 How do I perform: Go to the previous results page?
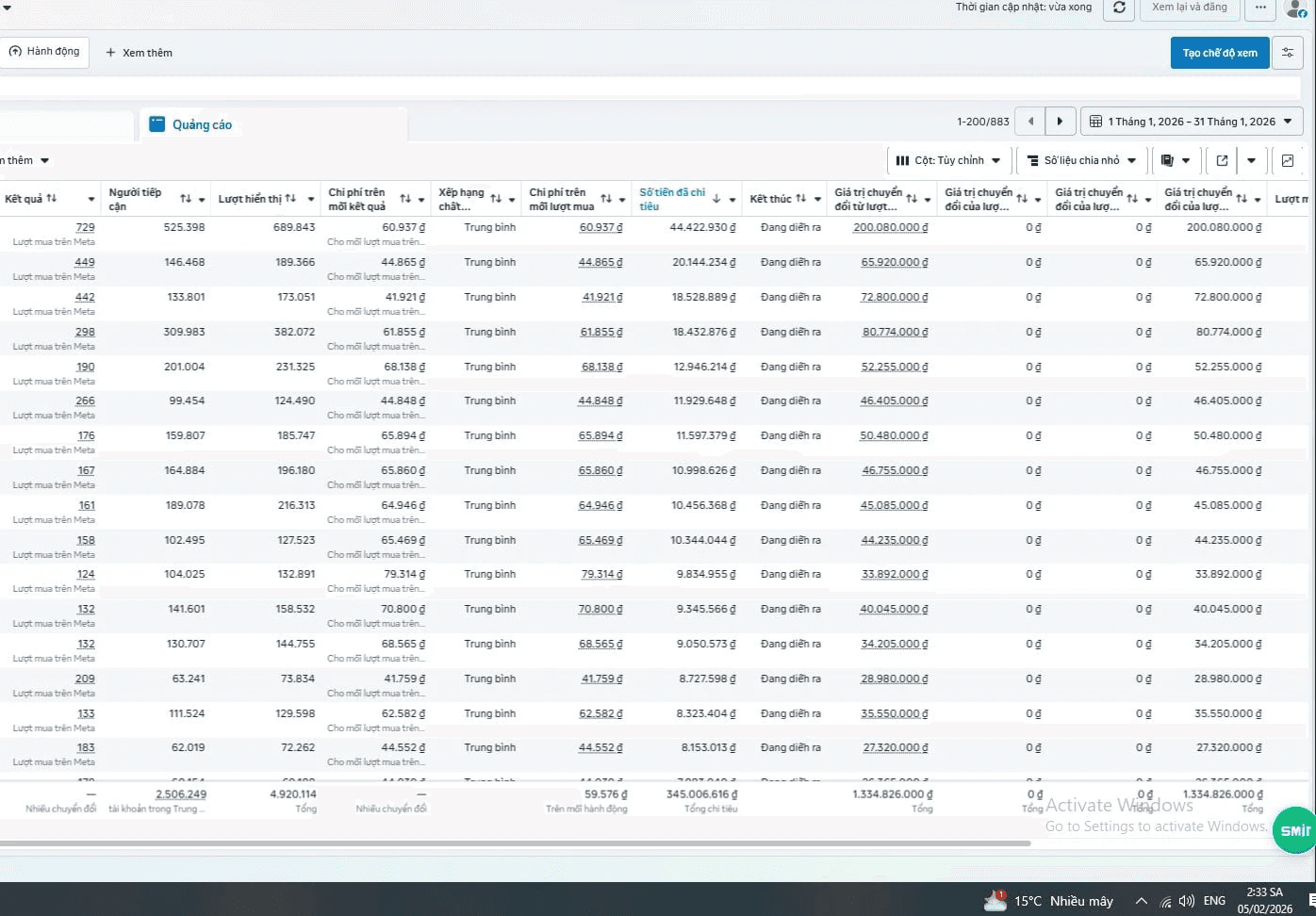1030,122
